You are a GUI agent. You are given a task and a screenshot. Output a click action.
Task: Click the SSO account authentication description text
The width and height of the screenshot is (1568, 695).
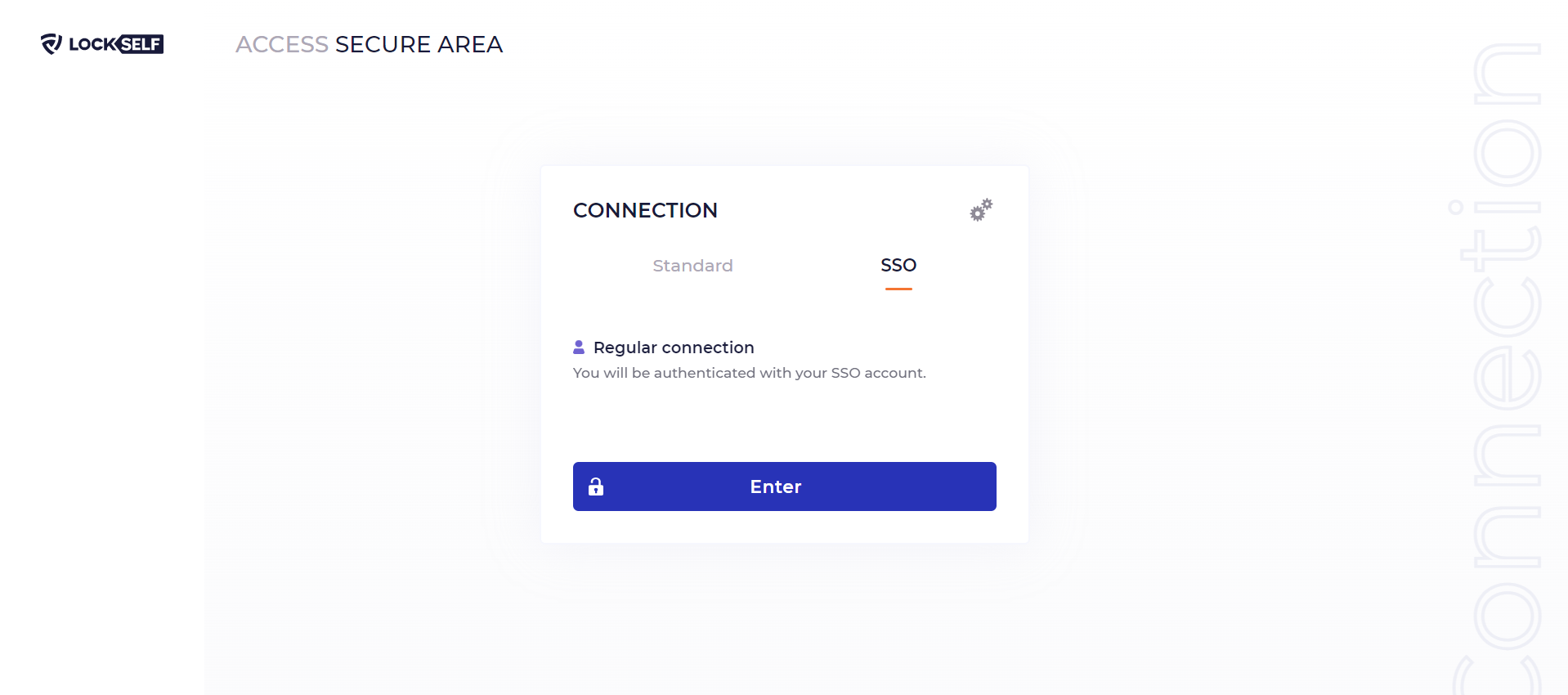(750, 373)
